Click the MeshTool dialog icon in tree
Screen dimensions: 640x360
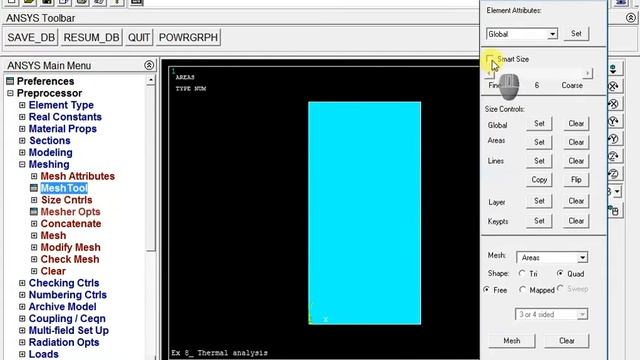[34, 188]
